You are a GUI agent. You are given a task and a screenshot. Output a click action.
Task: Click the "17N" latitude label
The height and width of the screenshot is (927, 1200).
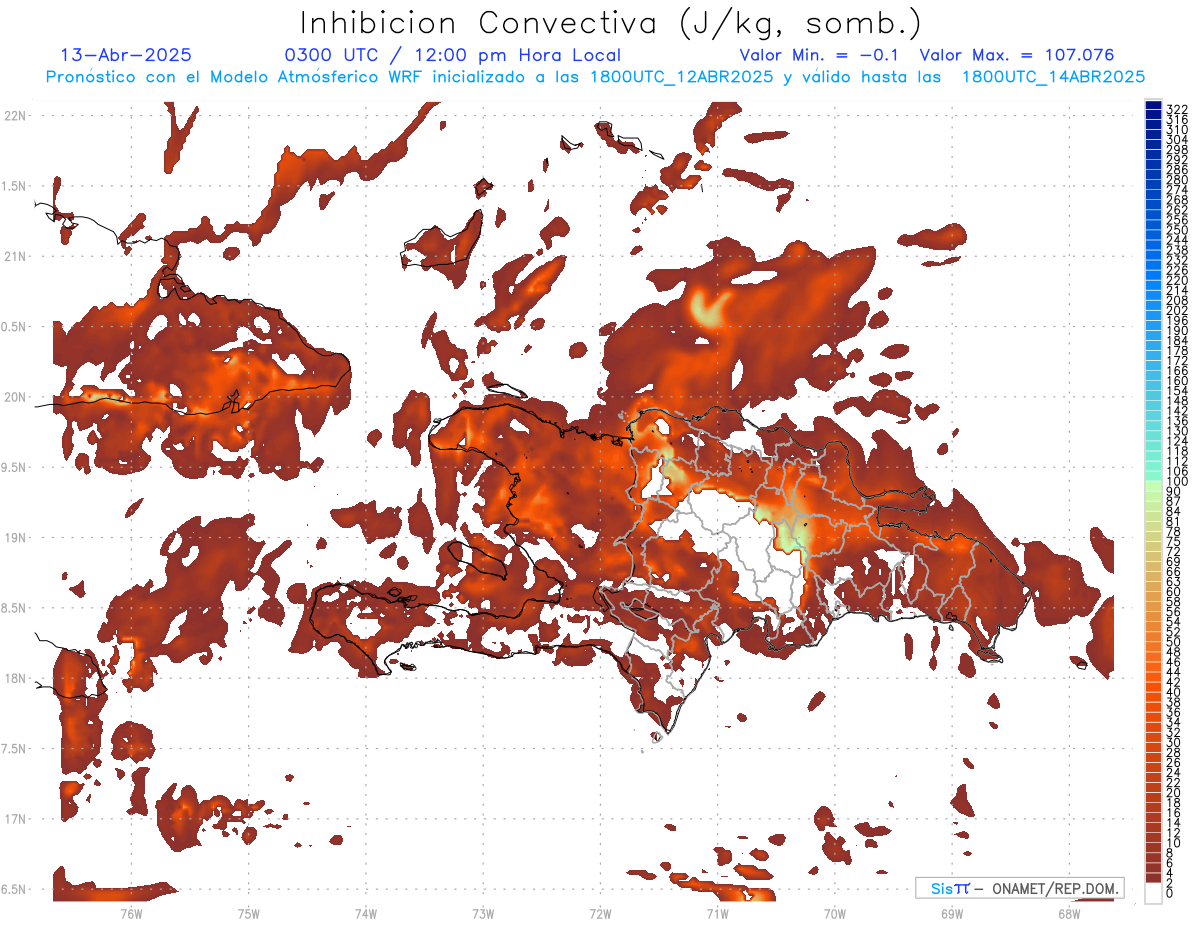(x=15, y=820)
